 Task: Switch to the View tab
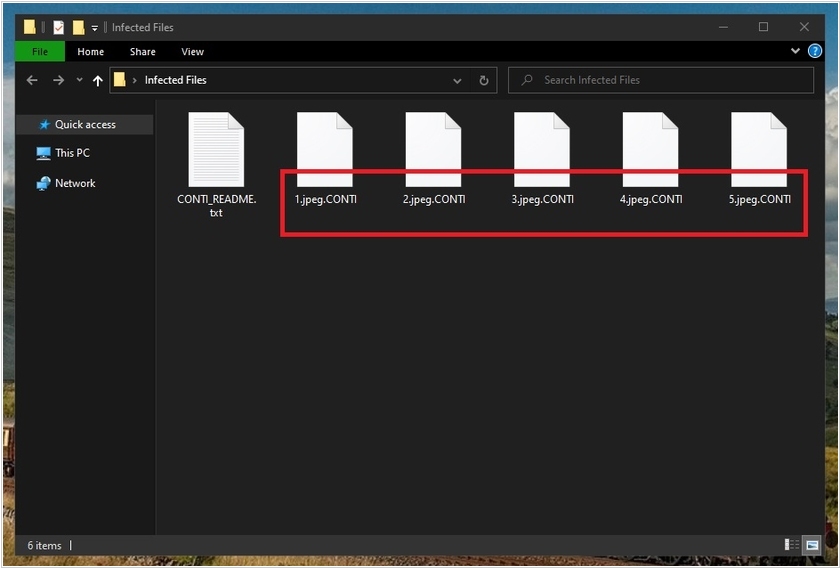[192, 52]
